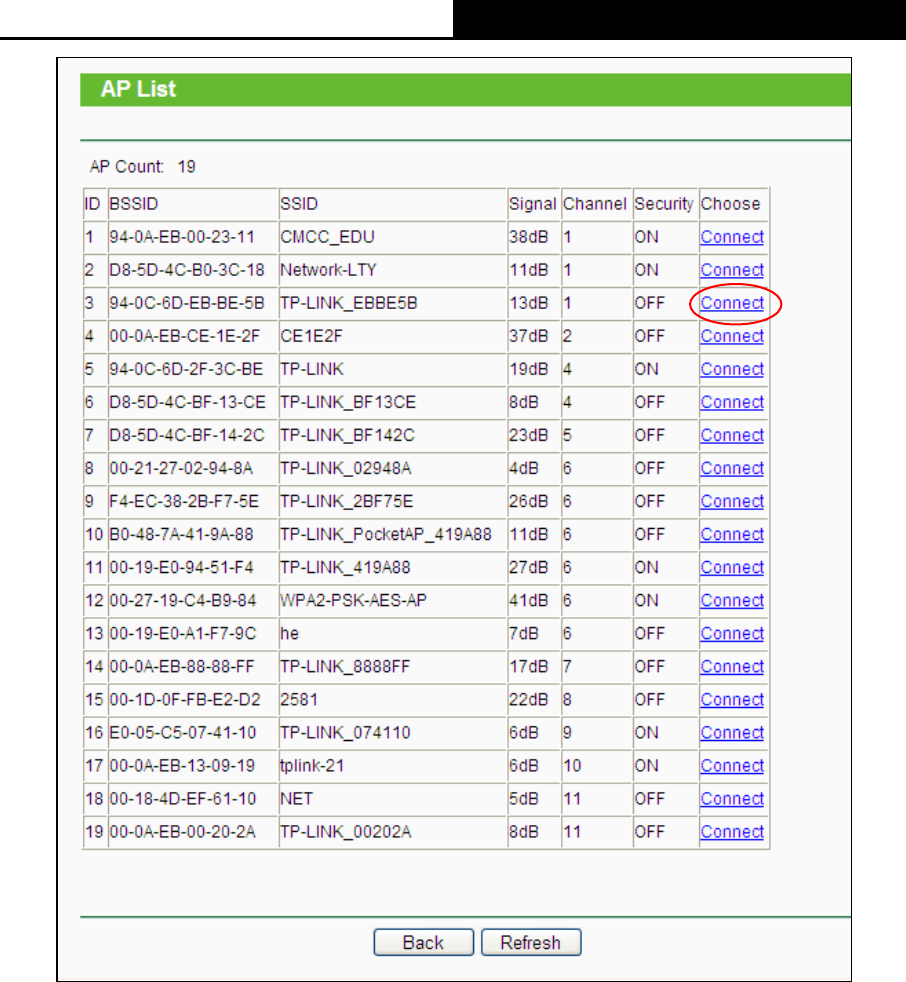Click the Choose column header

(730, 204)
